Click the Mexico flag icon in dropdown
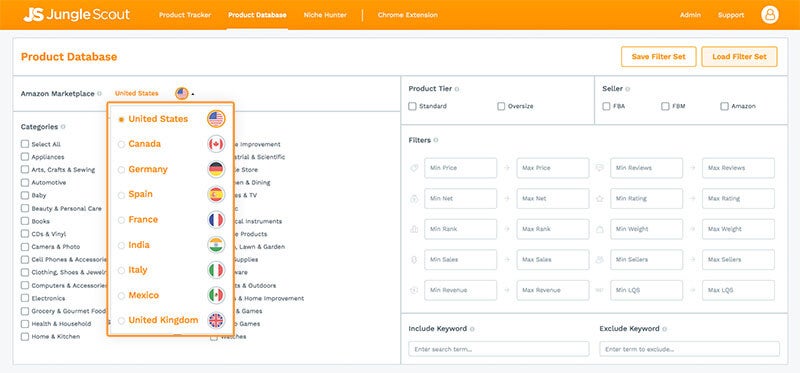The width and height of the screenshot is (800, 373). (216, 295)
